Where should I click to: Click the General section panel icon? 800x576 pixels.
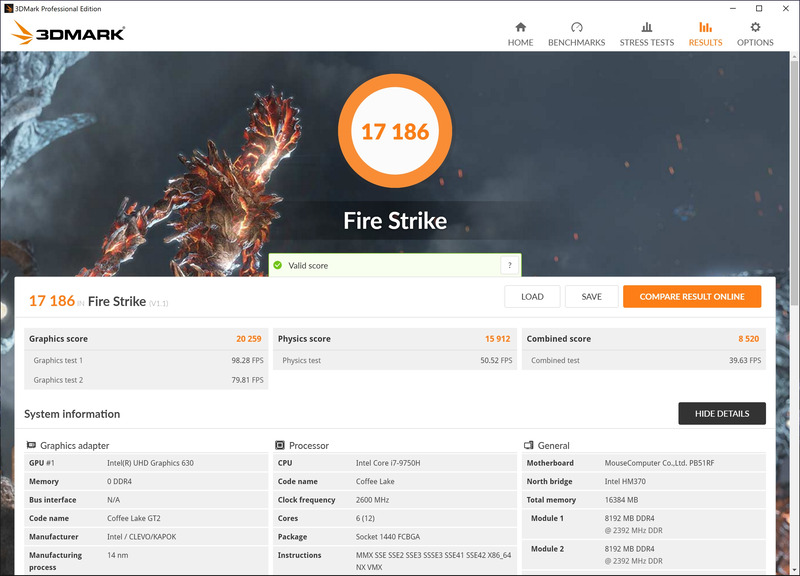528,445
